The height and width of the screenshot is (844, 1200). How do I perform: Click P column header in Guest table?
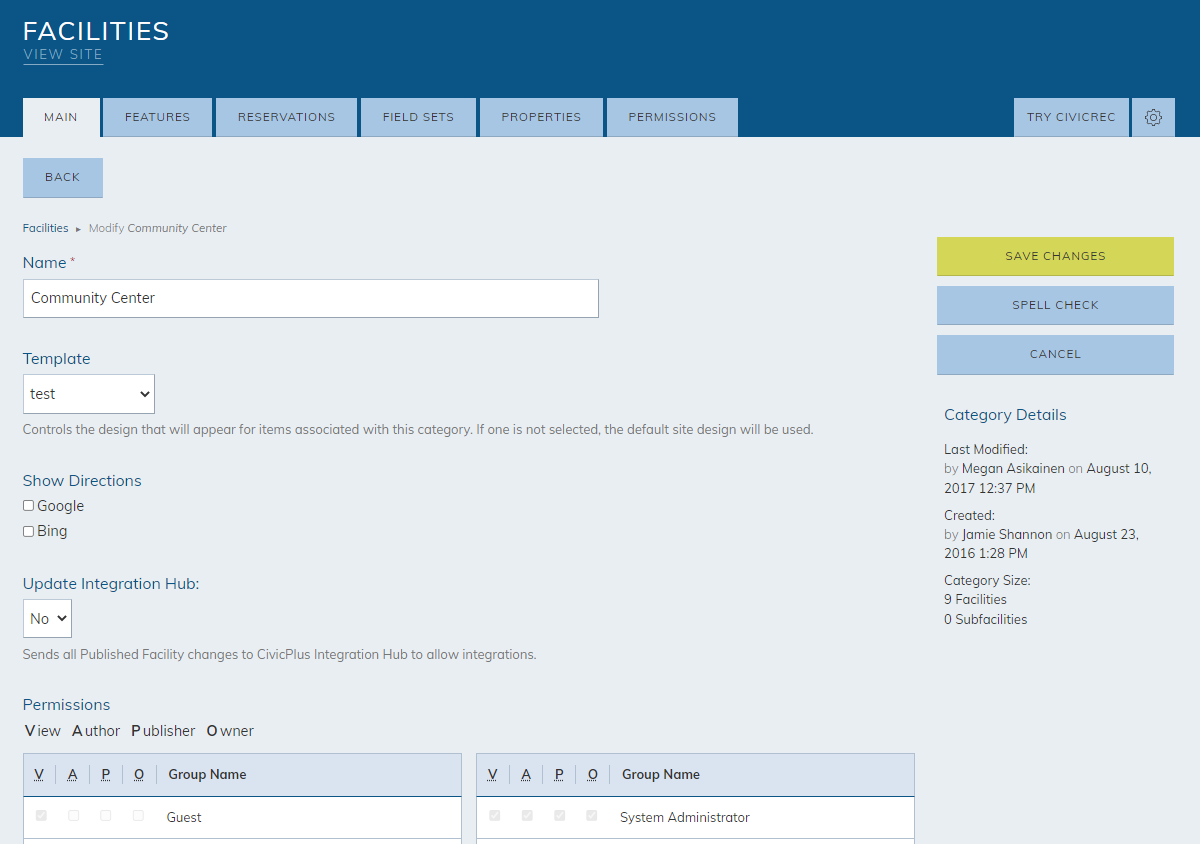[105, 774]
